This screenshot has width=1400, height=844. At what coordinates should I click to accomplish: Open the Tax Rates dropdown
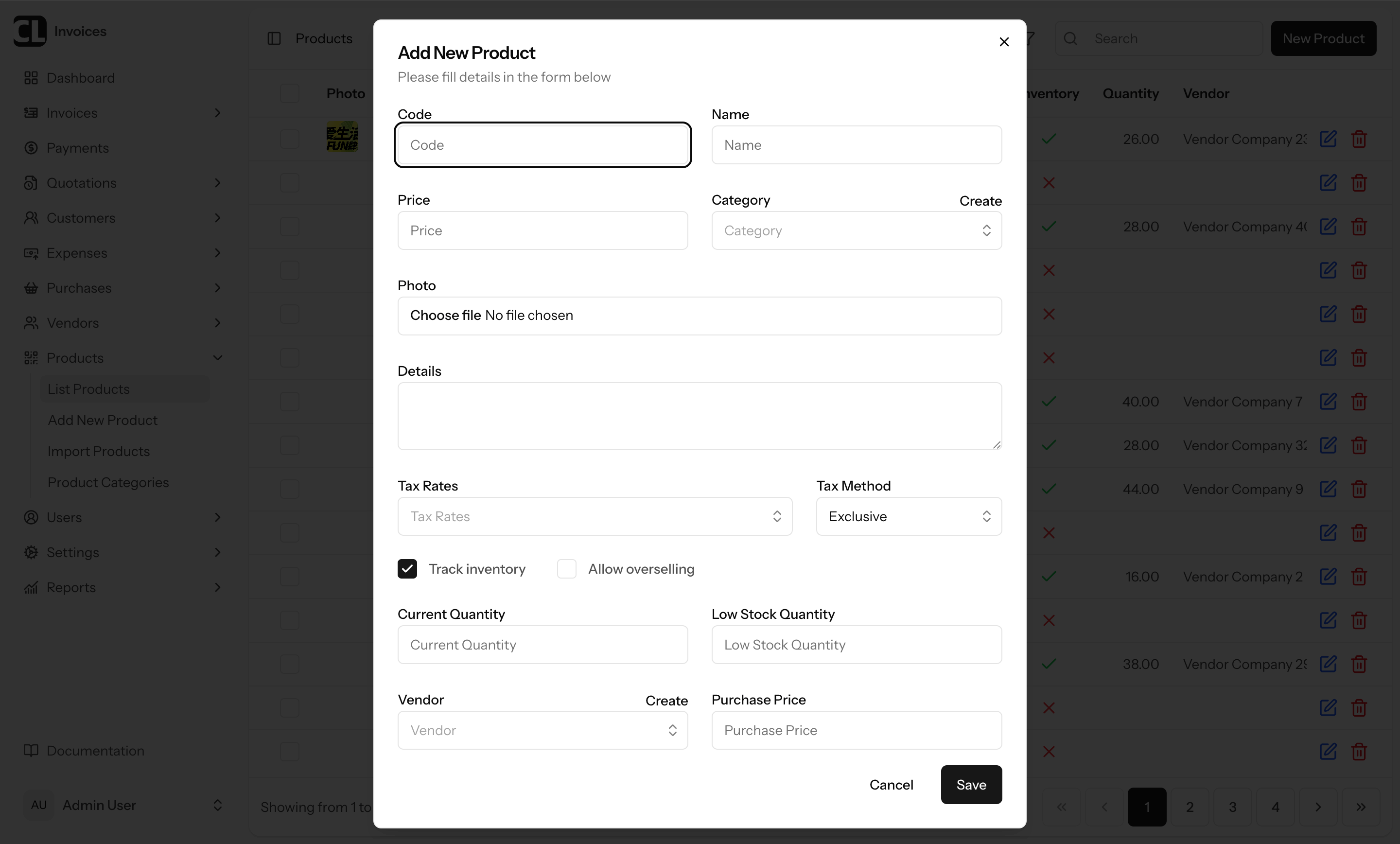(595, 516)
